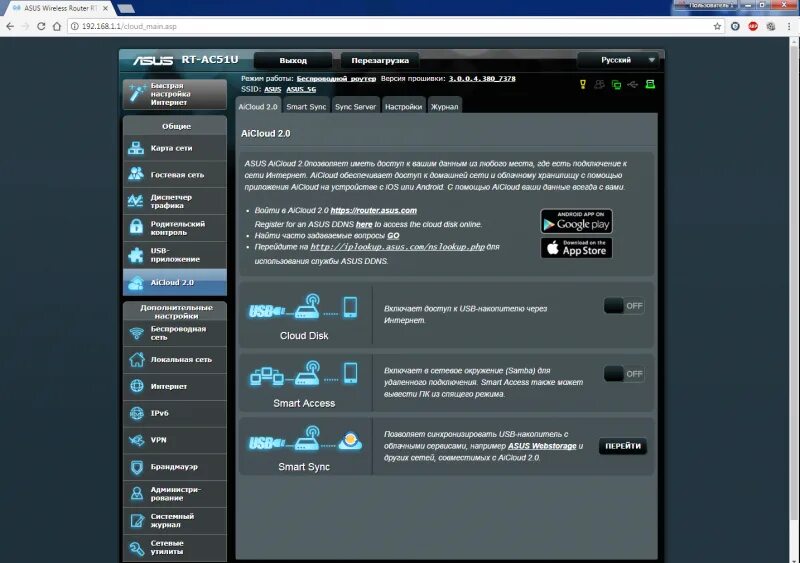800x563 pixels.
Task: Open the Русский language dropdown
Action: click(617, 60)
